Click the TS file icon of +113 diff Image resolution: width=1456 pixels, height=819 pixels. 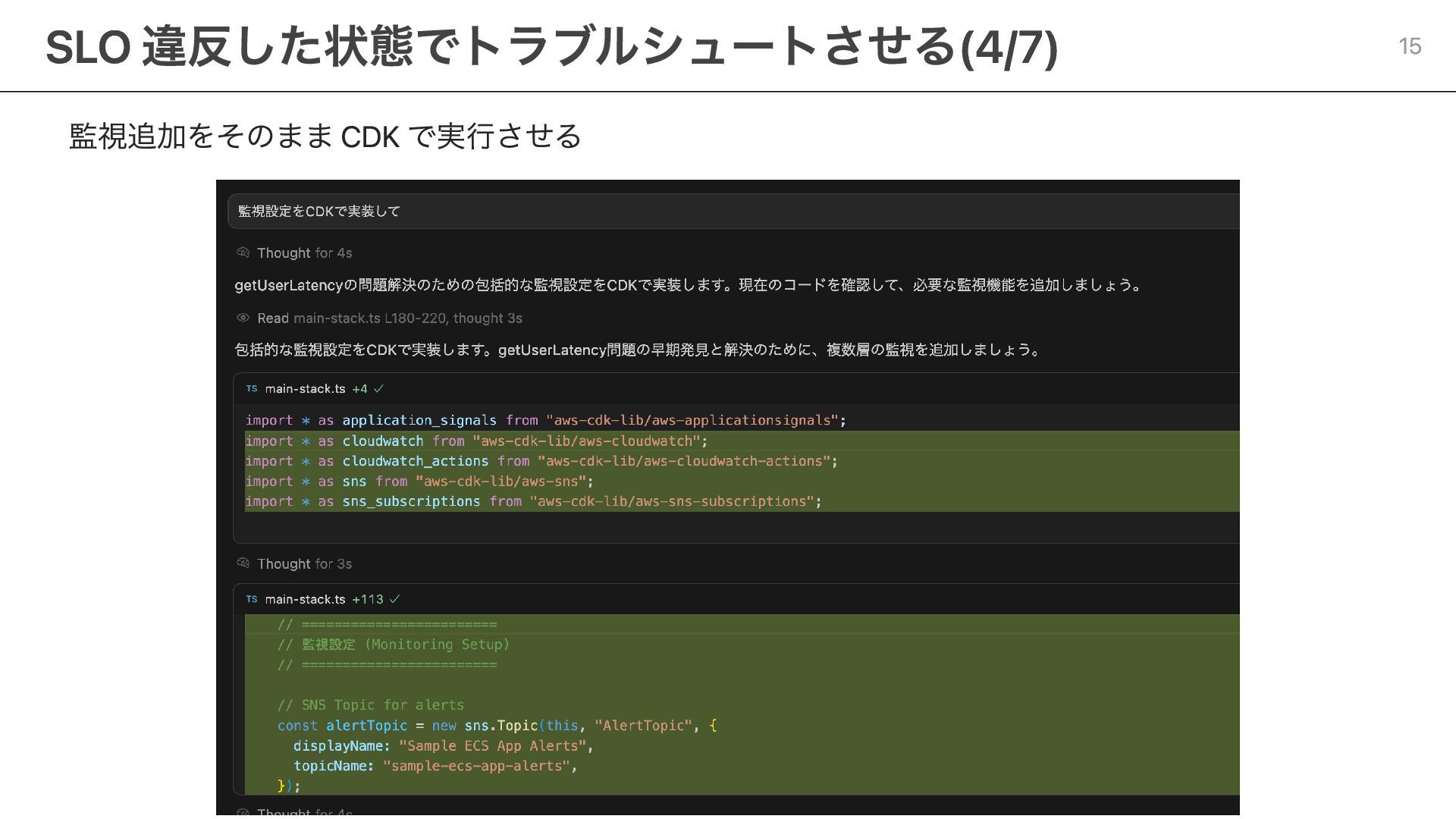point(252,599)
